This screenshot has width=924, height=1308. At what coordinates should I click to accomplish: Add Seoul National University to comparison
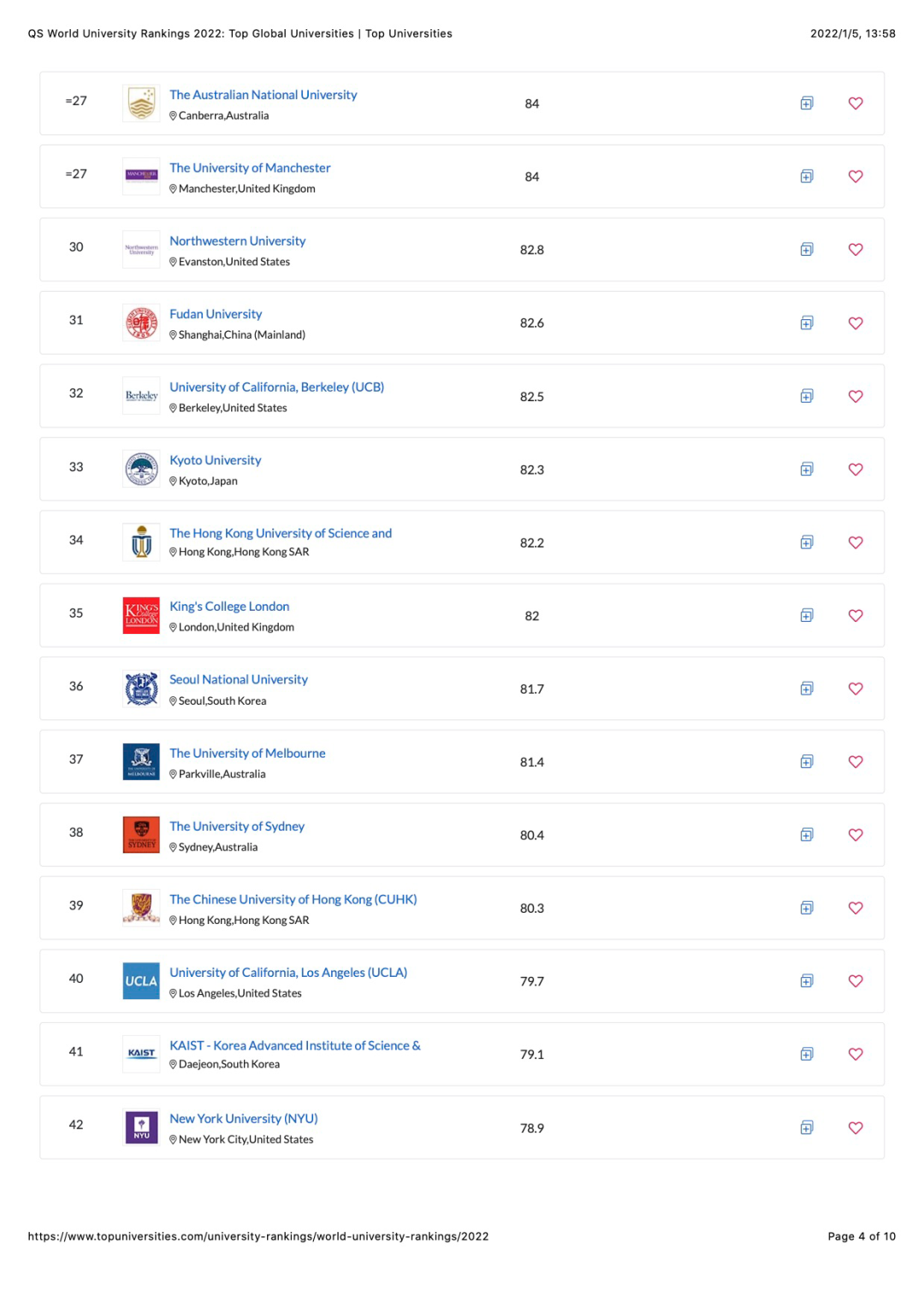pos(806,689)
